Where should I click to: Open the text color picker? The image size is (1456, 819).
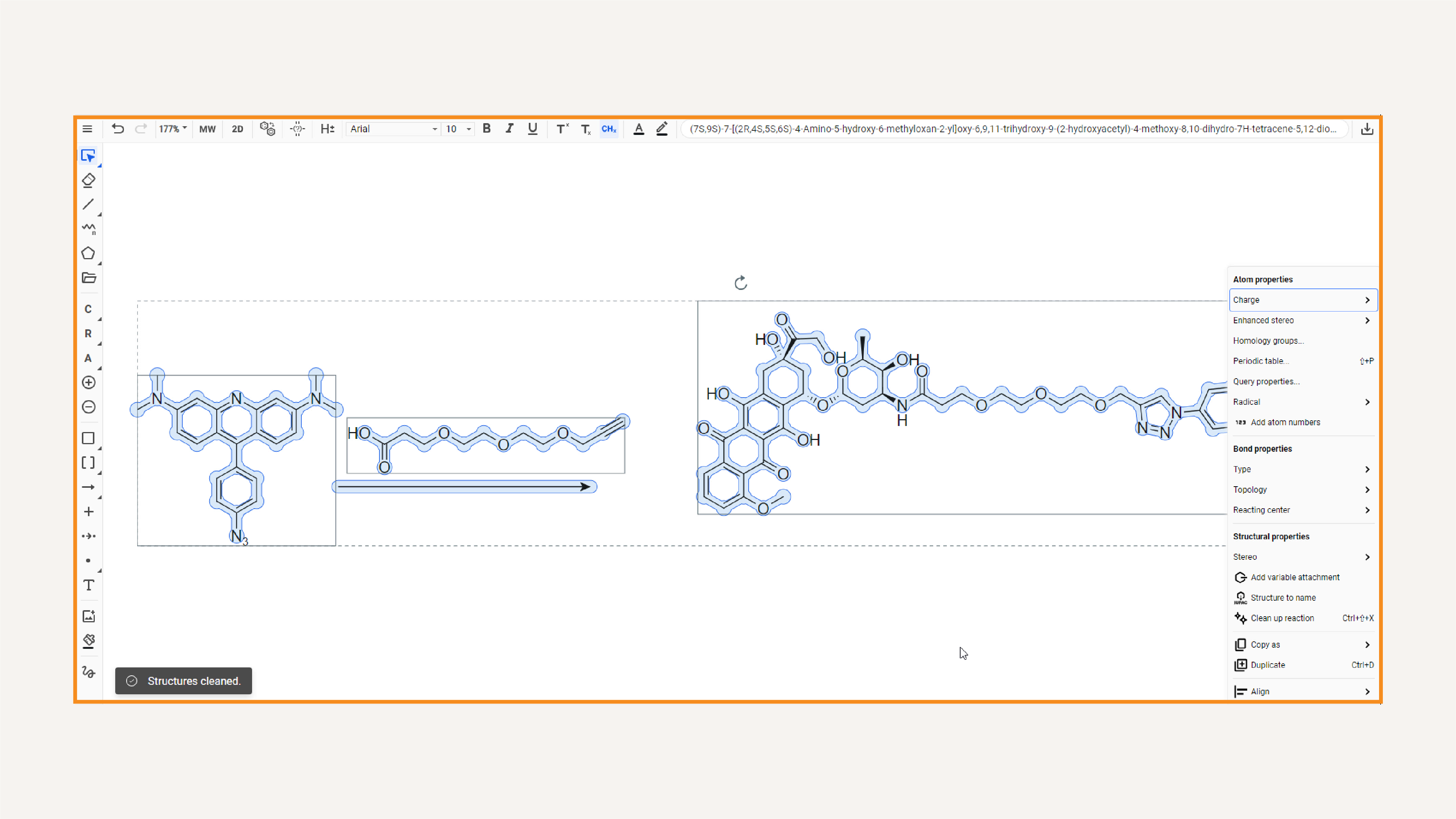(639, 129)
